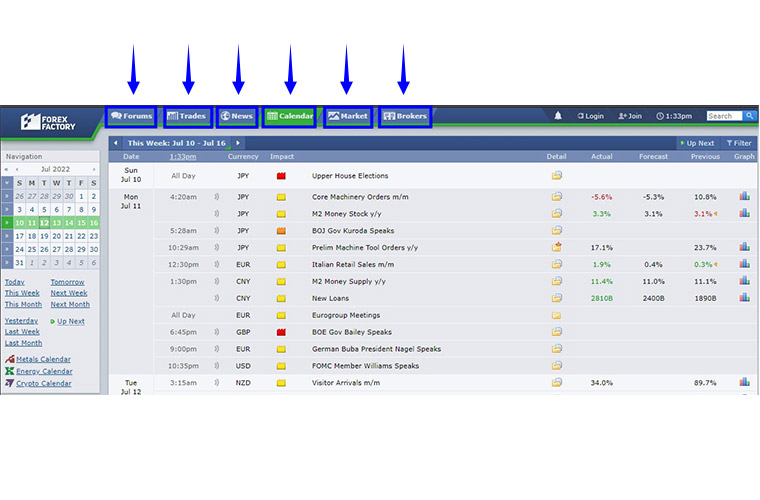Toggle alert for 1:30pm M2 Money Supply
Image resolution: width=760 pixels, height=500 pixels.
217,281
